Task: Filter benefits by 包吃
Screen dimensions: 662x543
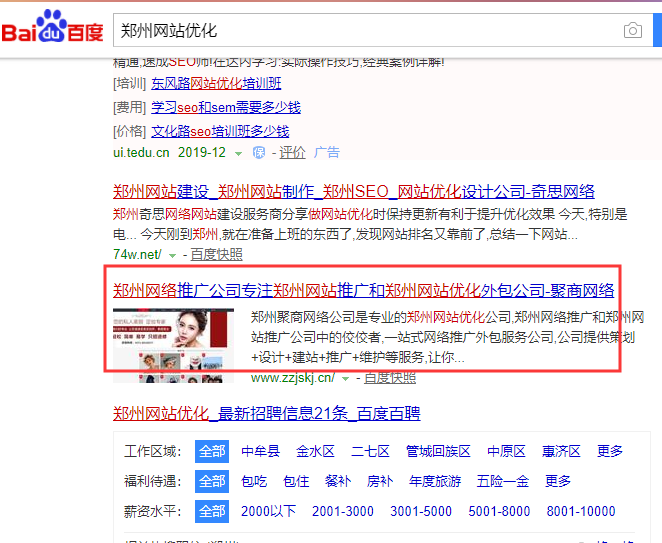Action: pyautogui.click(x=254, y=481)
